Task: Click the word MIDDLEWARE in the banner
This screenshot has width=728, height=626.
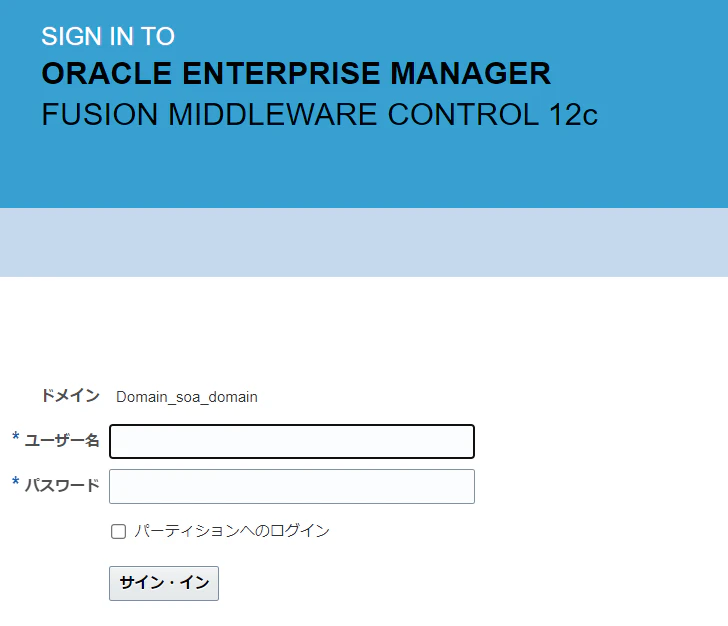Action: pyautogui.click(x=273, y=114)
